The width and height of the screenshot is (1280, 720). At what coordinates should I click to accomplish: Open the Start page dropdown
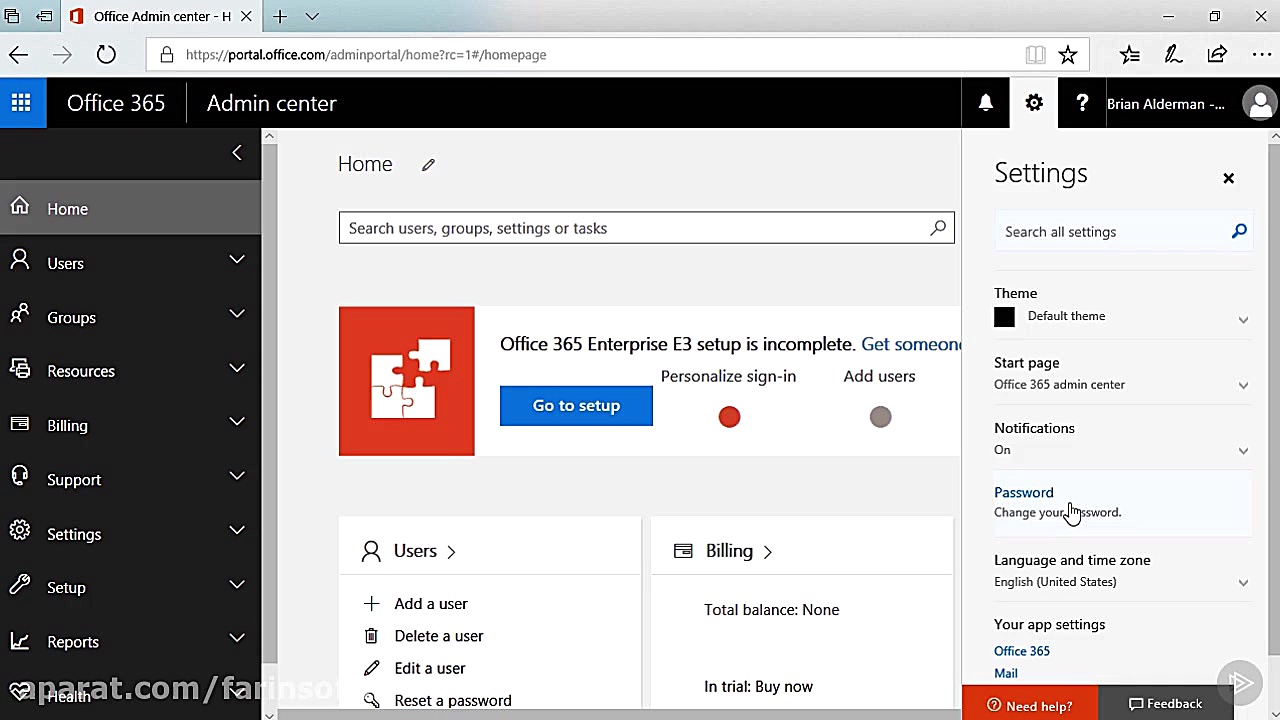point(1243,385)
